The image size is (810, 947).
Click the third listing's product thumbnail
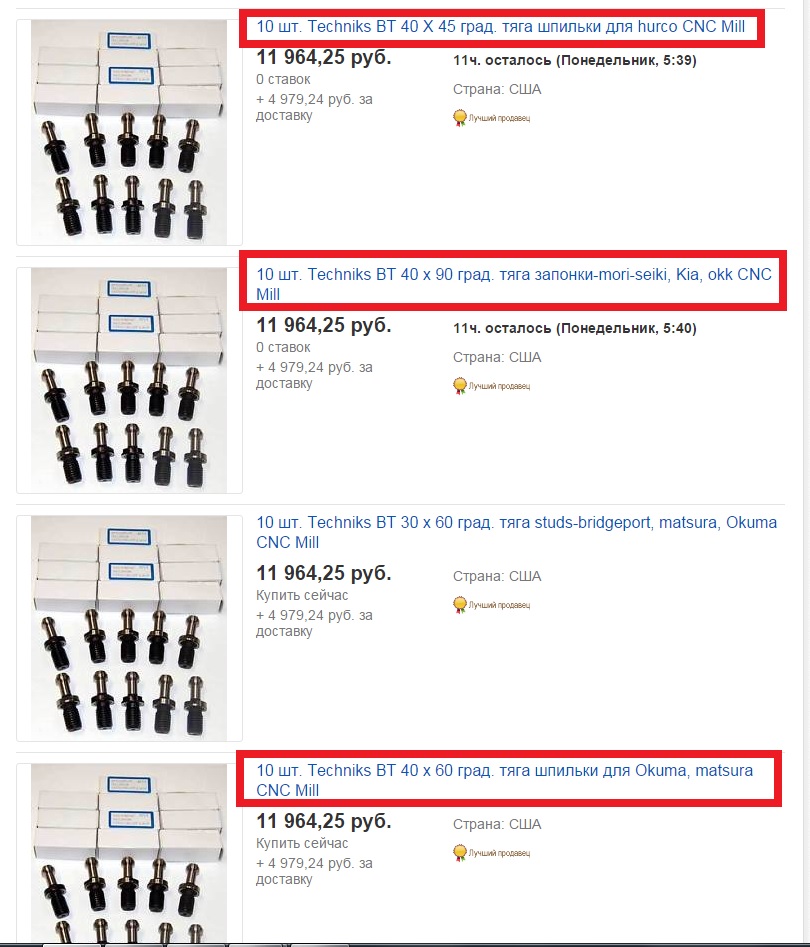tap(129, 628)
